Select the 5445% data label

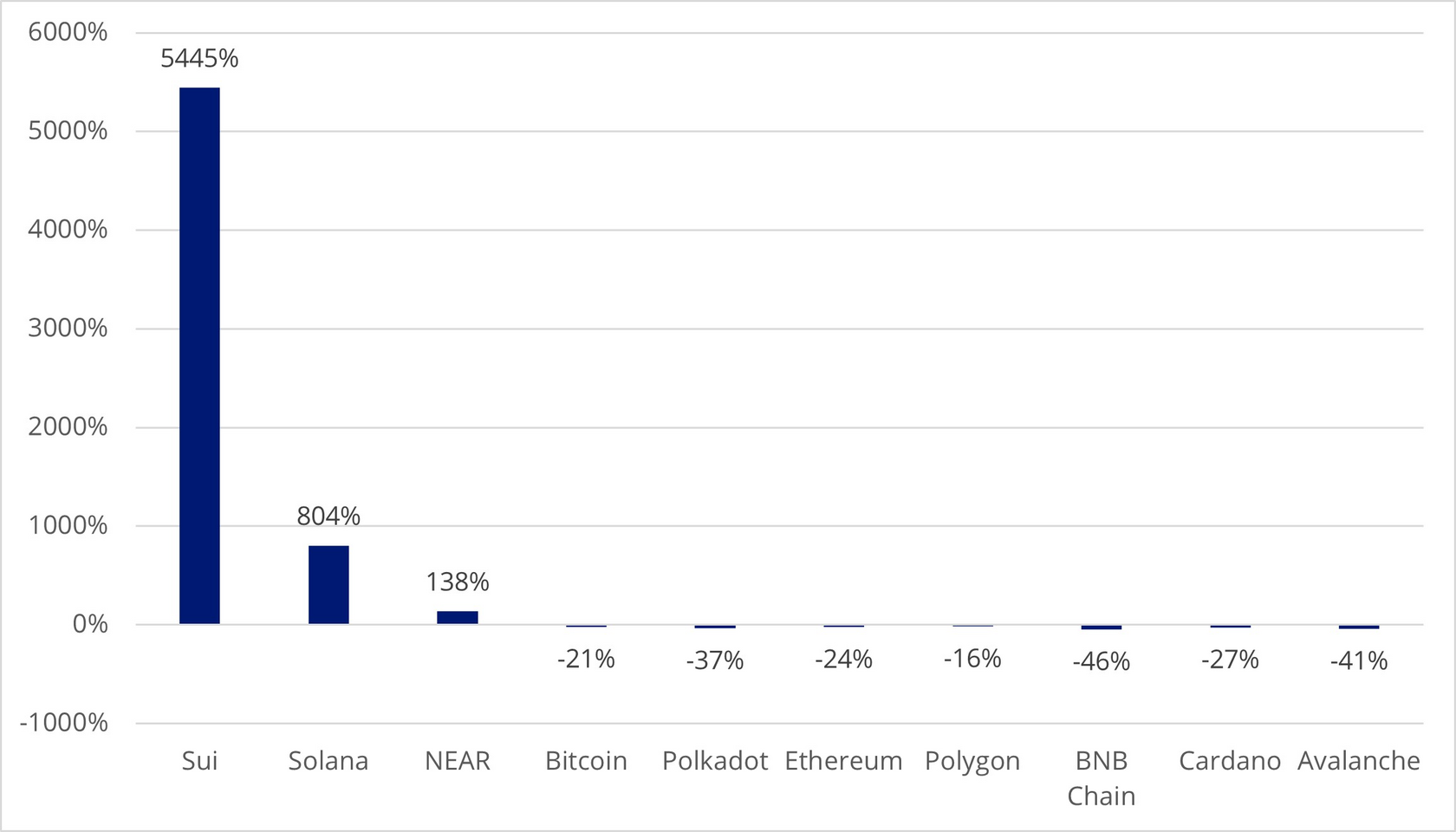(x=199, y=58)
